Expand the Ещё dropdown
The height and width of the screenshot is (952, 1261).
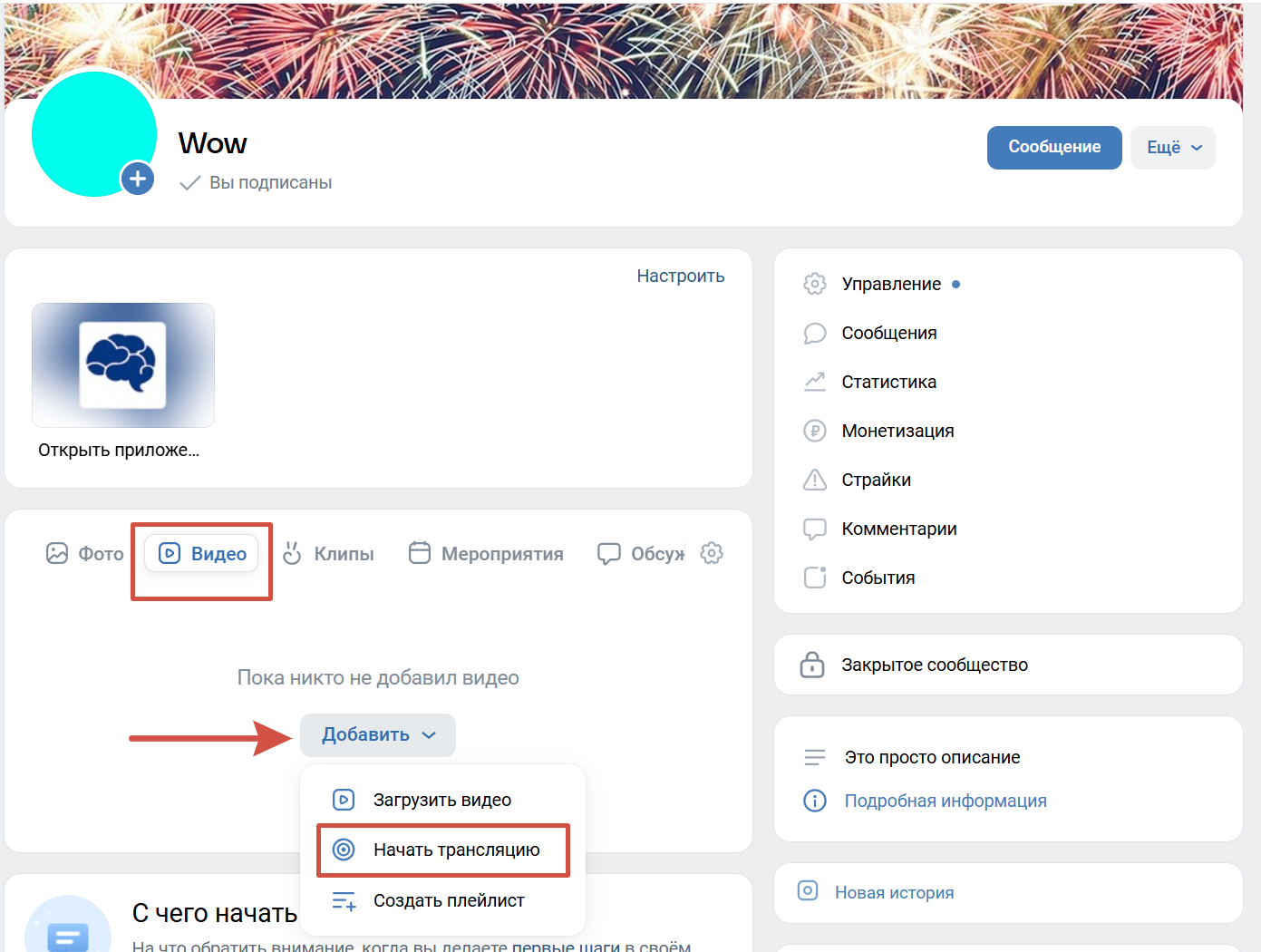point(1172,148)
